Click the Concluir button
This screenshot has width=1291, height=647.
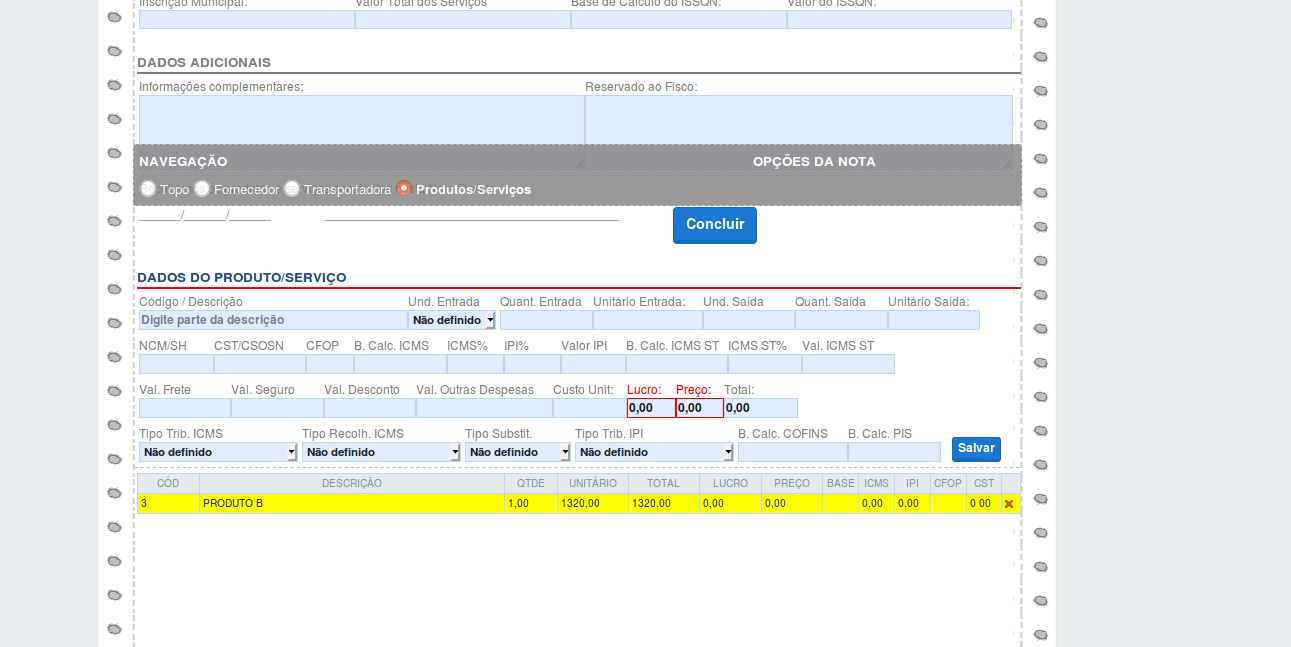[x=714, y=225]
